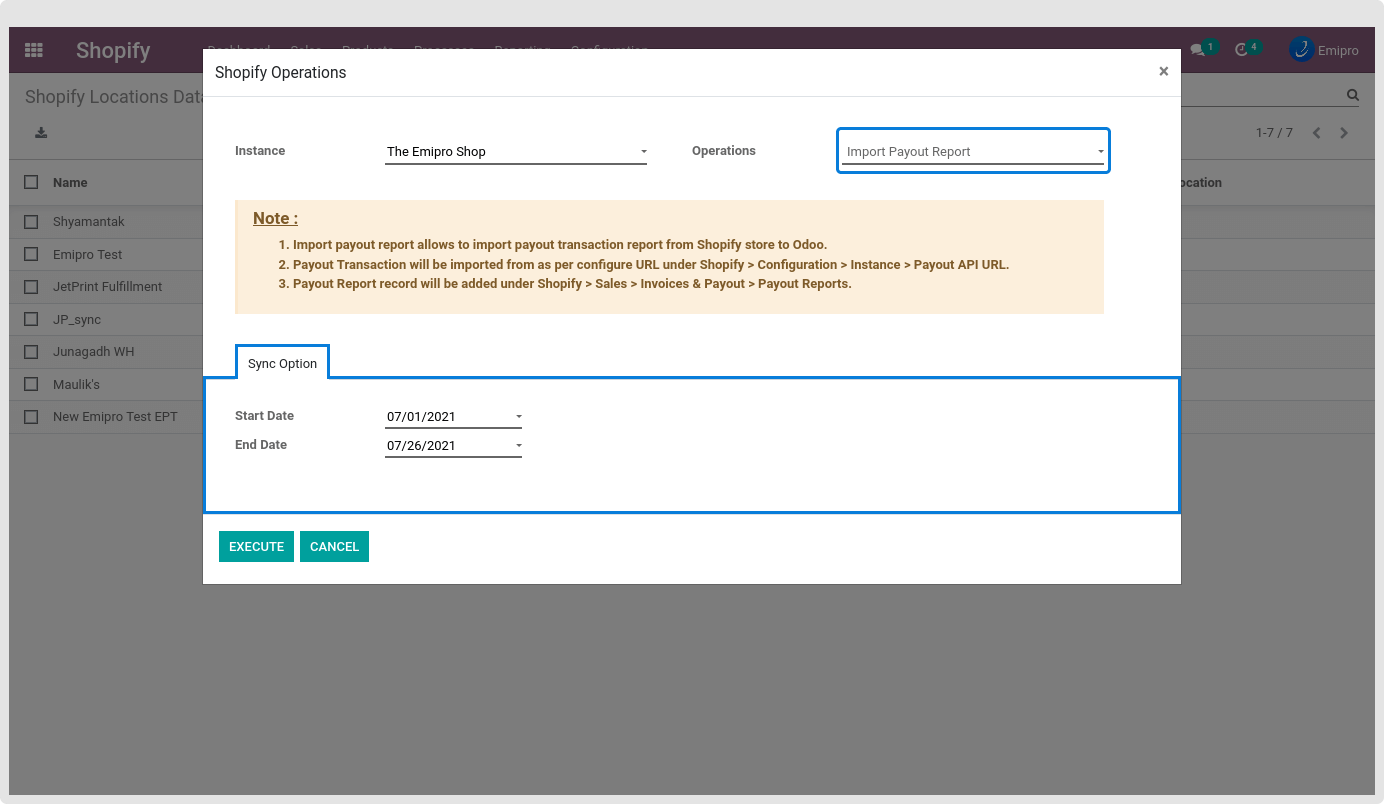Open the activities clock icon

pos(1242,50)
